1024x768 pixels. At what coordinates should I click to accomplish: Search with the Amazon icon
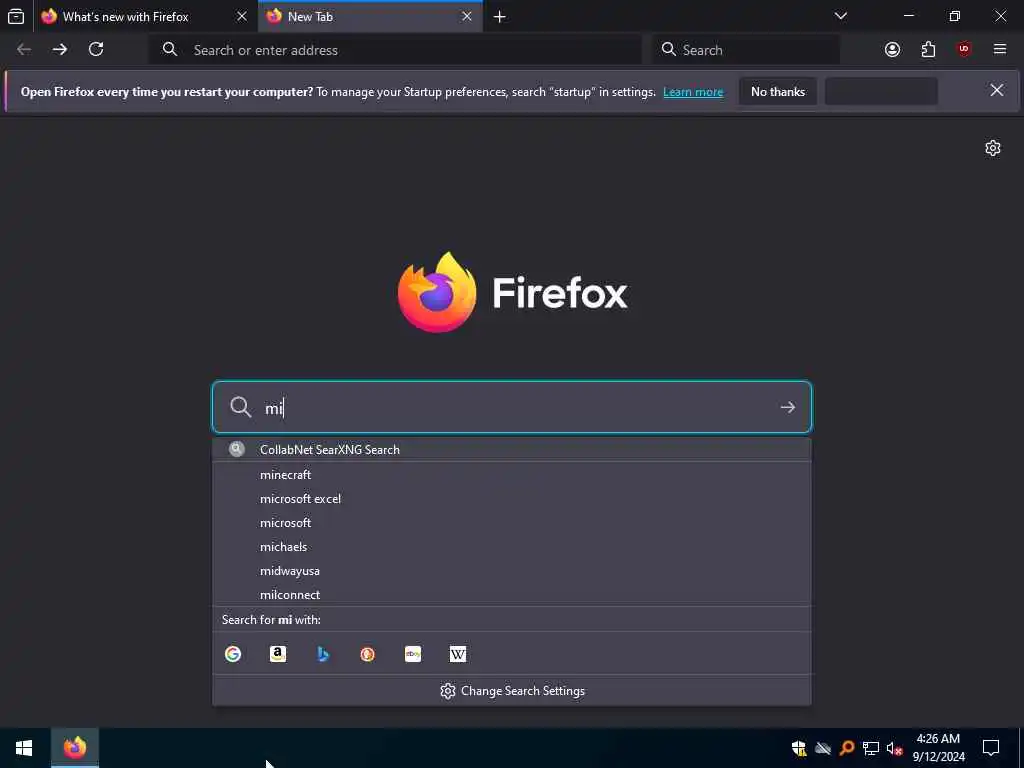click(x=278, y=654)
